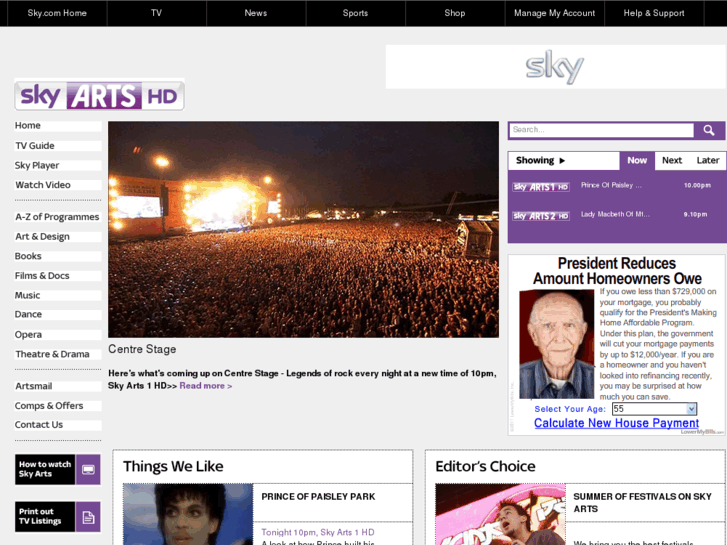This screenshot has height=545, width=727.
Task: Click the document icon beside Print out TV Listings
Action: 88,517
